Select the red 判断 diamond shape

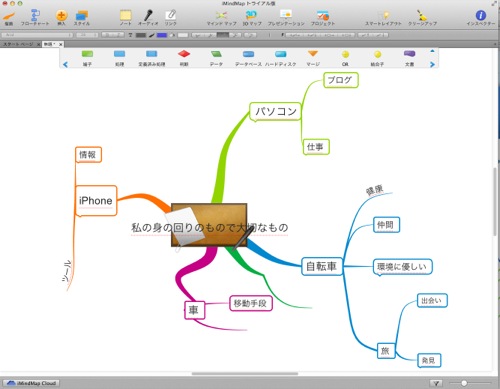click(x=184, y=54)
